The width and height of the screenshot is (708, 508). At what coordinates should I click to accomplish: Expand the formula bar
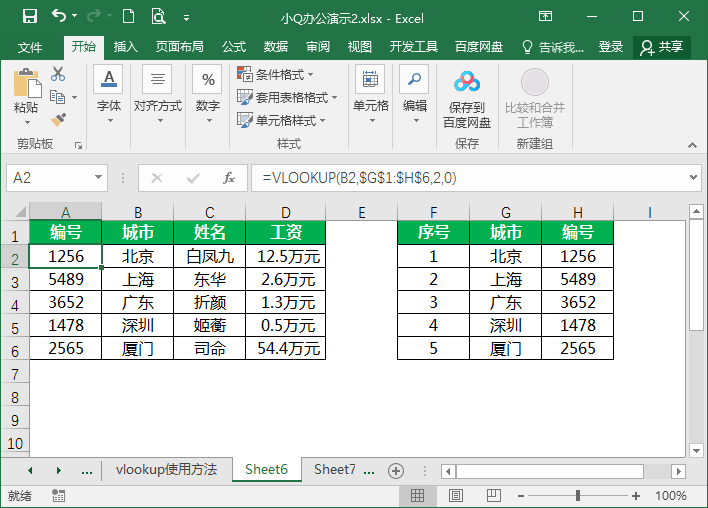pos(694,177)
